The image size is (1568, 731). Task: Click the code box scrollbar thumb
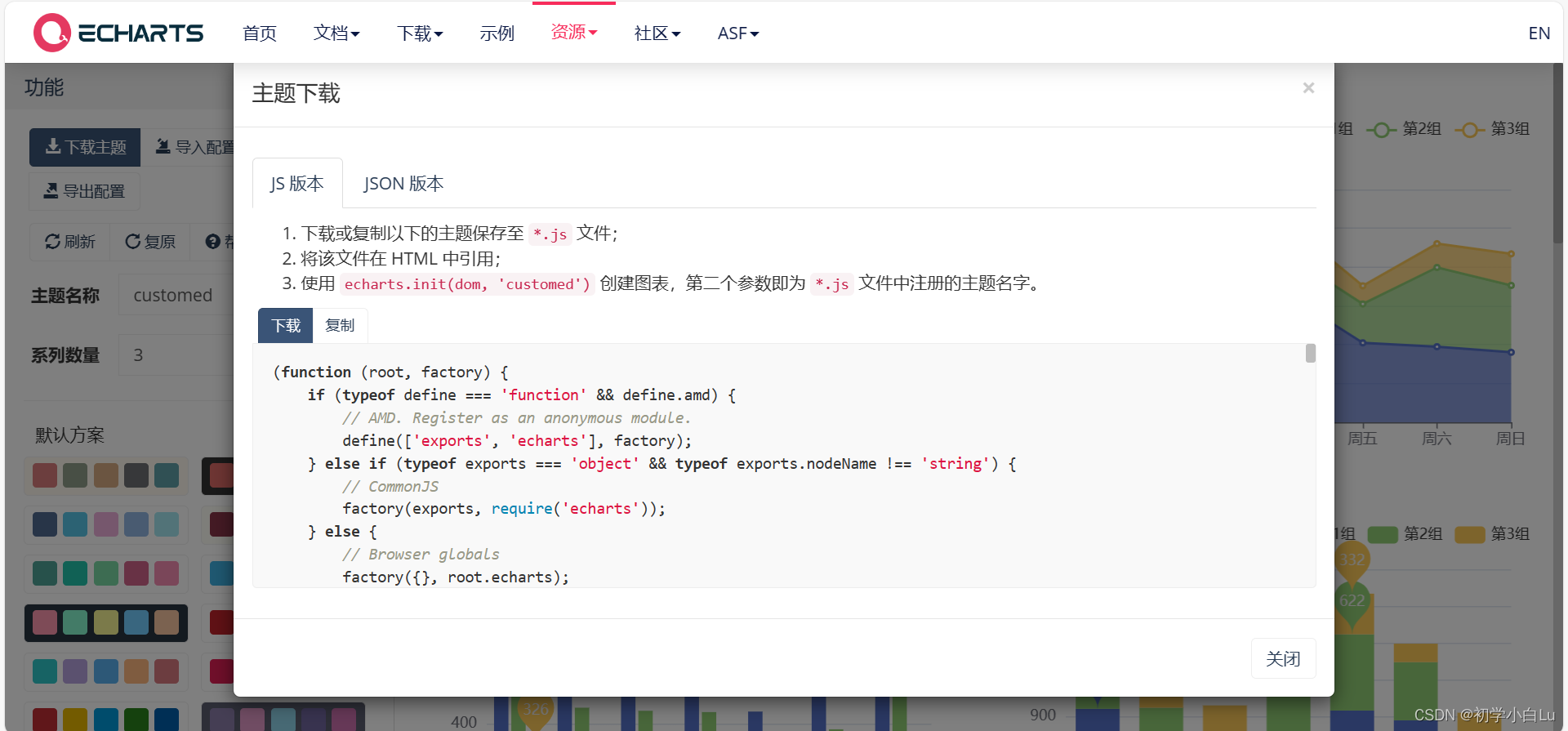point(1310,353)
